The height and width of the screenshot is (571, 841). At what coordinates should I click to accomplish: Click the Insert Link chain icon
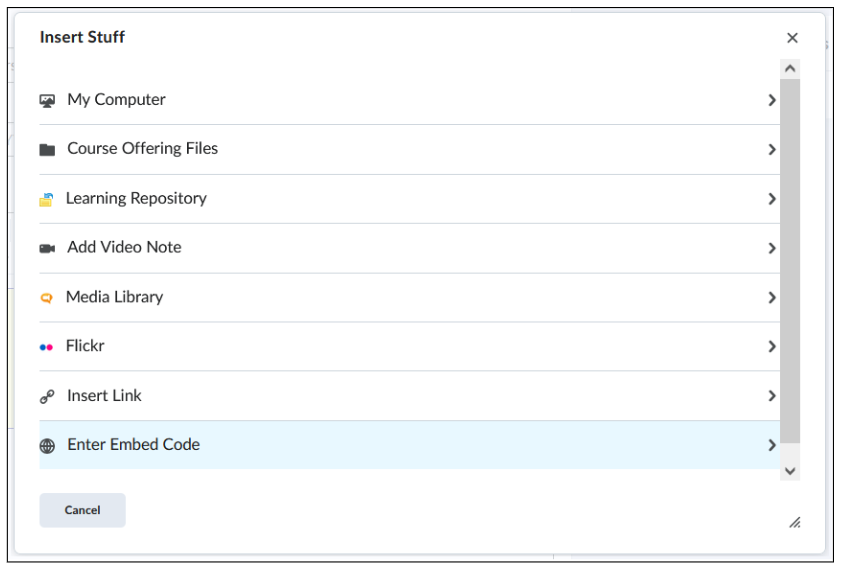pos(47,396)
